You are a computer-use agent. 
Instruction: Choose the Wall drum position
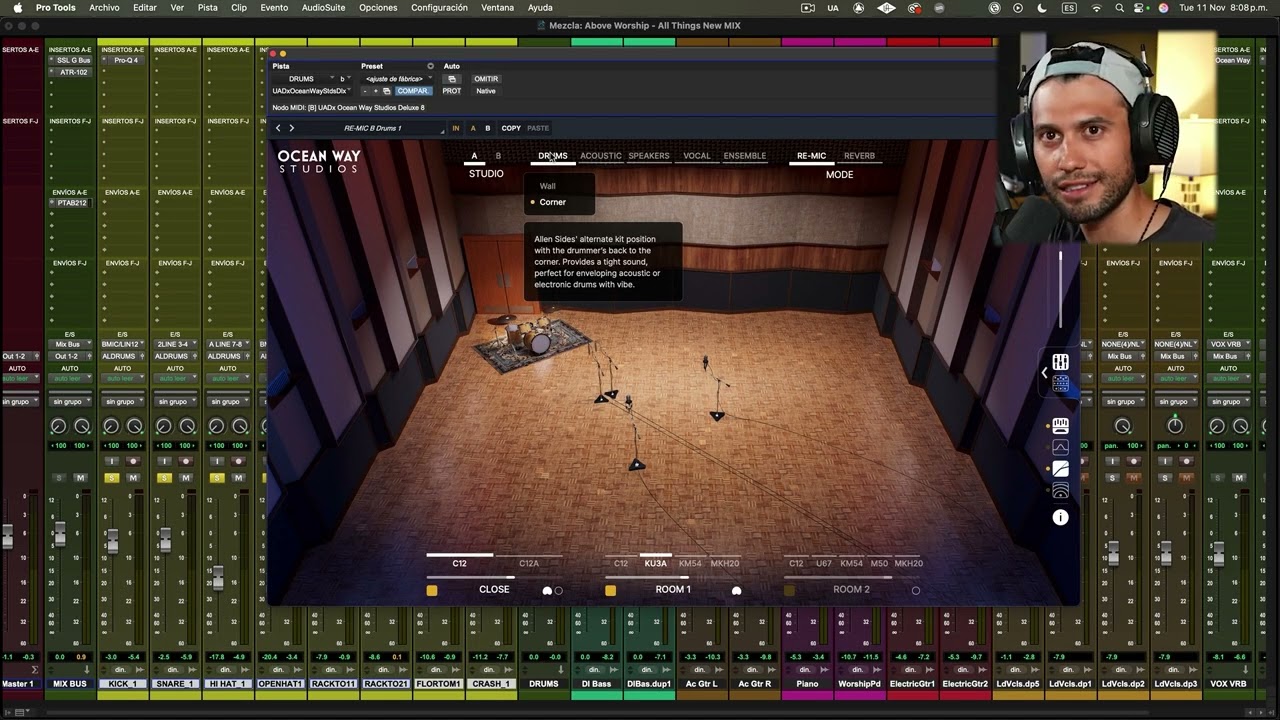(548, 186)
